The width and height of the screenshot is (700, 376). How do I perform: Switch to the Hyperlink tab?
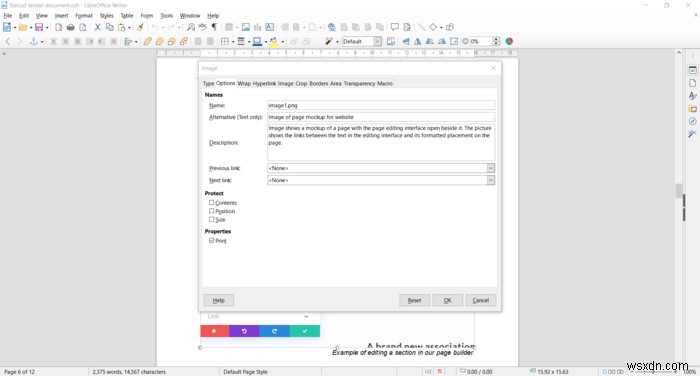point(264,84)
